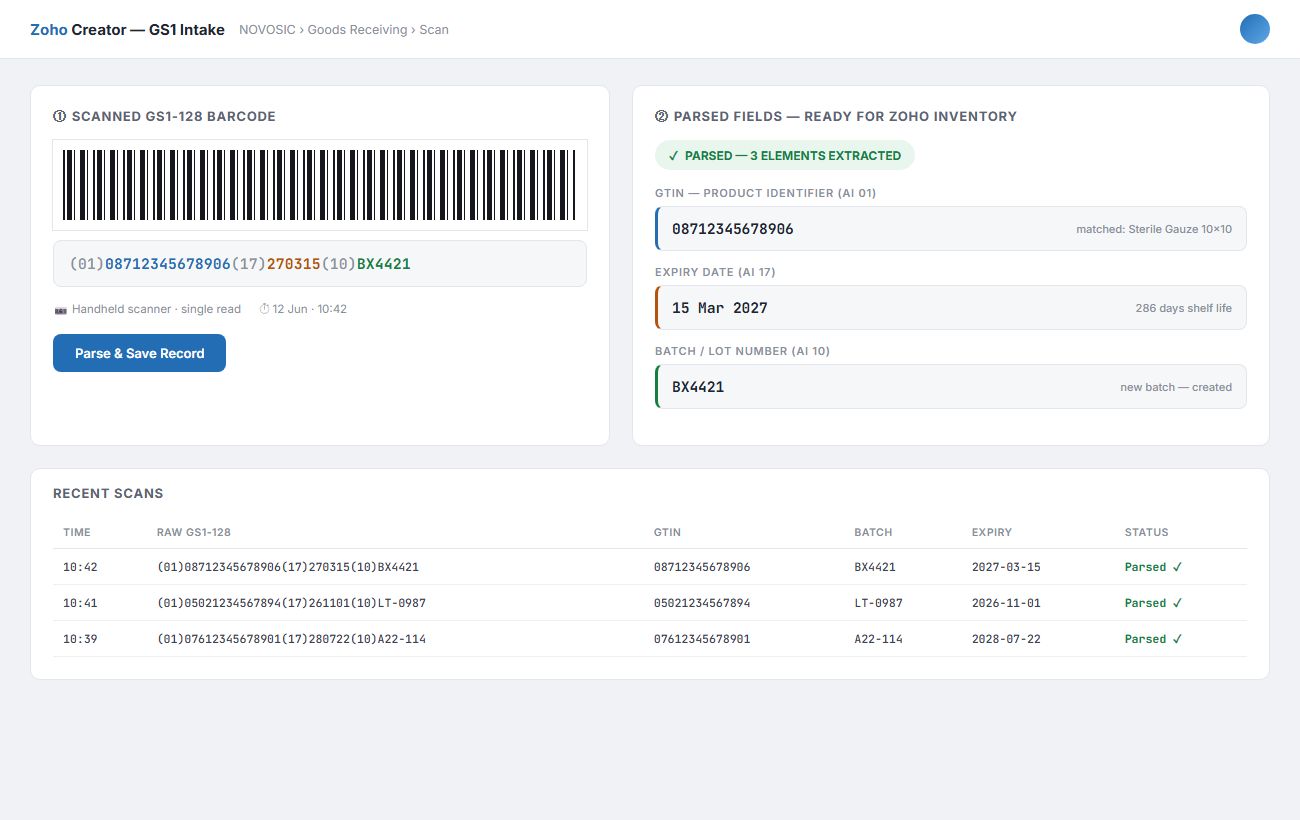Viewport: 1300px width, 820px height.
Task: Select the expiry date field 15 Mar 2027
Action: (951, 308)
